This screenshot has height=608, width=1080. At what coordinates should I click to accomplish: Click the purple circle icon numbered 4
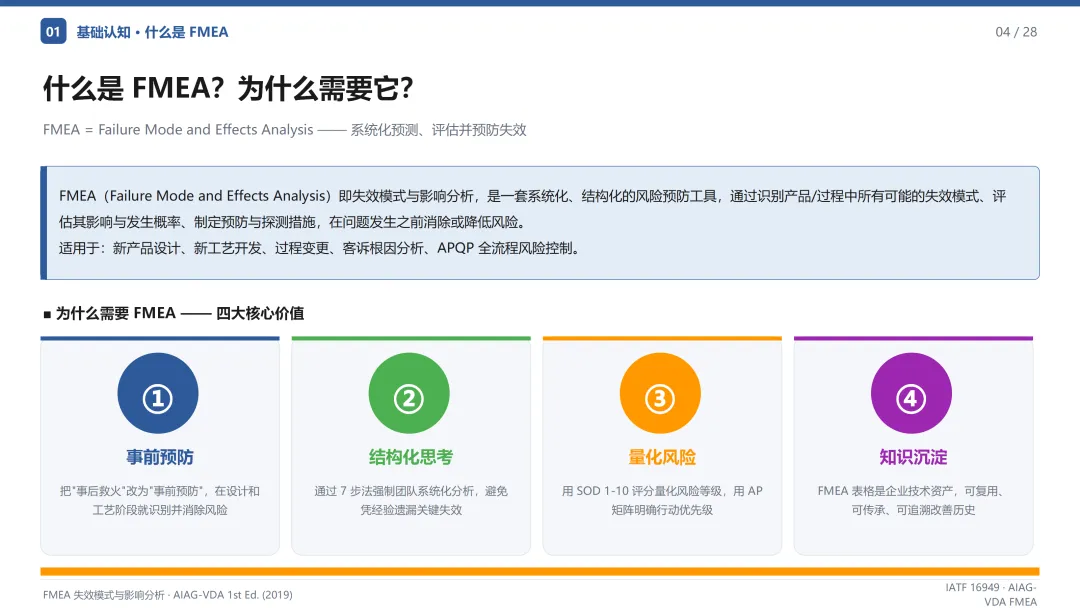coord(911,393)
